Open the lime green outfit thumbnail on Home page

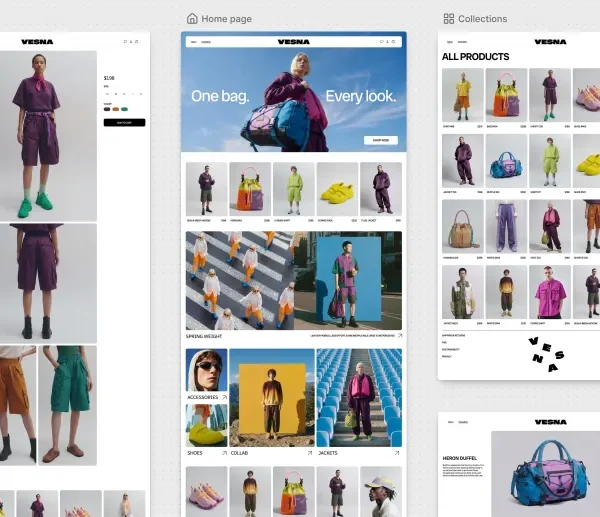[x=293, y=189]
